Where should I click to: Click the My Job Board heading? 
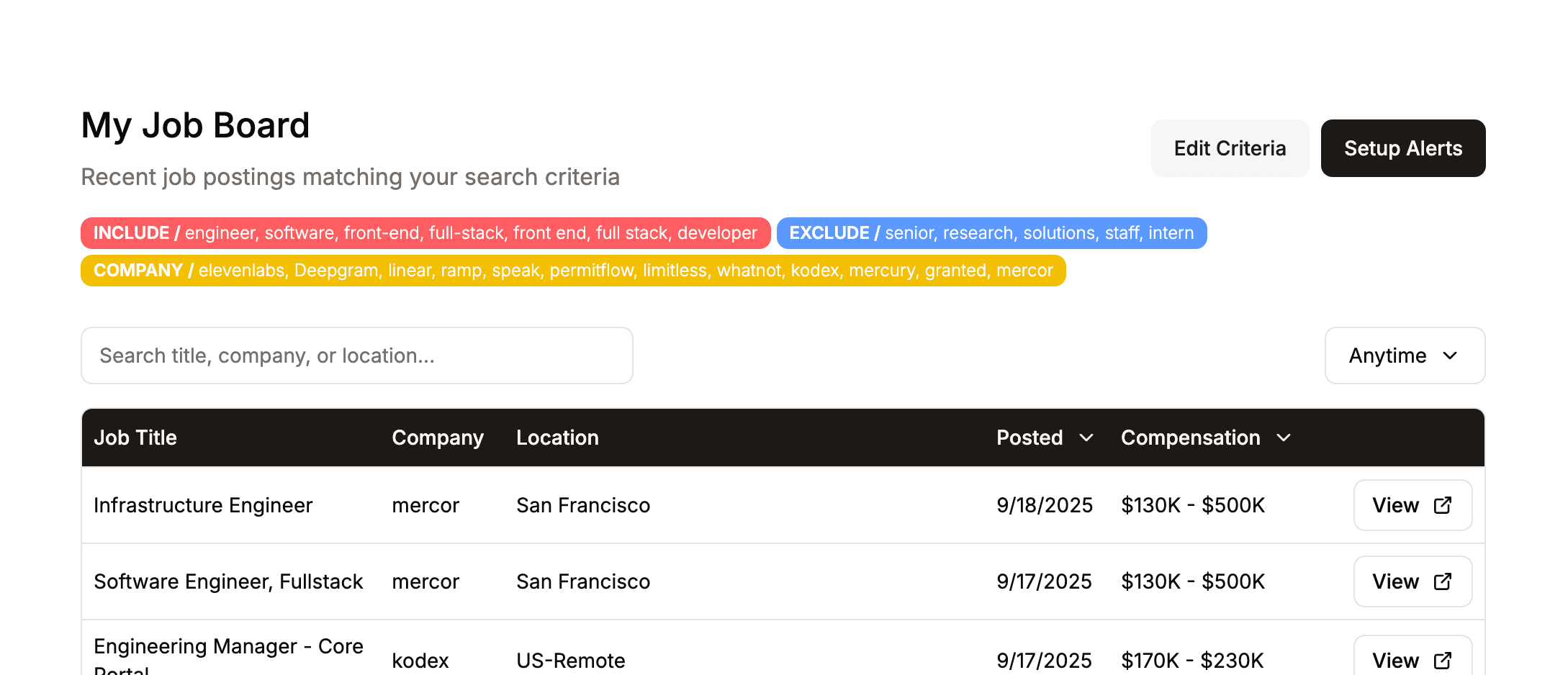(195, 125)
